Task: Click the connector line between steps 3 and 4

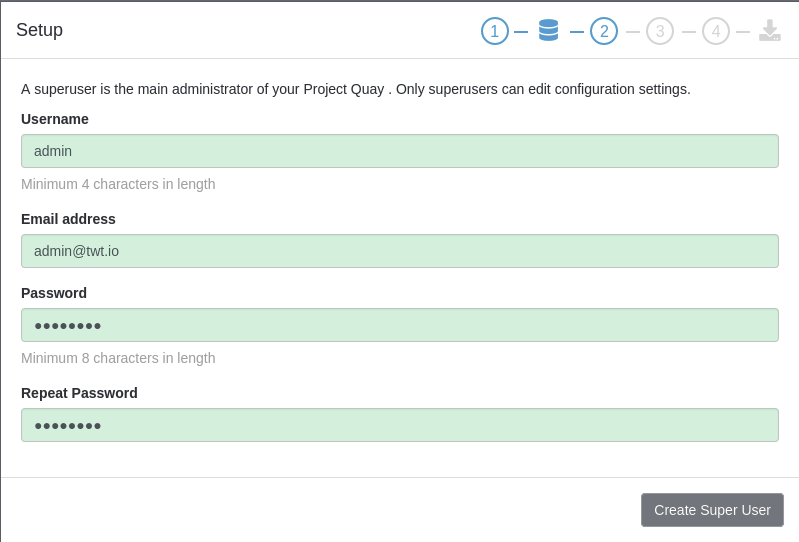Action: (689, 32)
